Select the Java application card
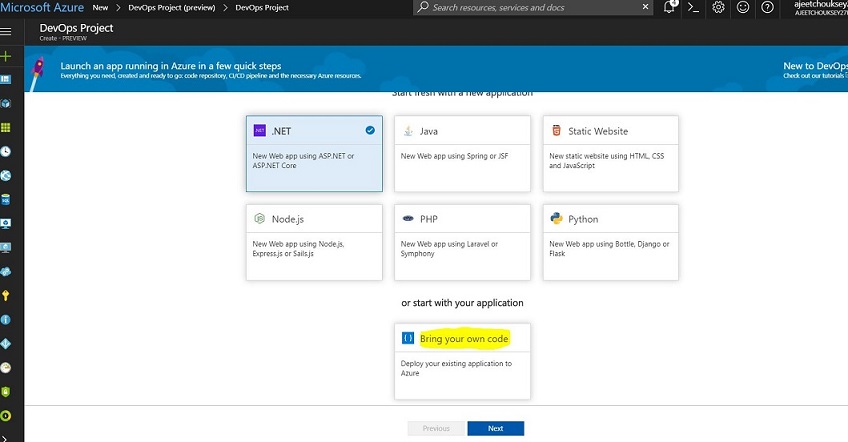This screenshot has width=848, height=442. point(462,153)
